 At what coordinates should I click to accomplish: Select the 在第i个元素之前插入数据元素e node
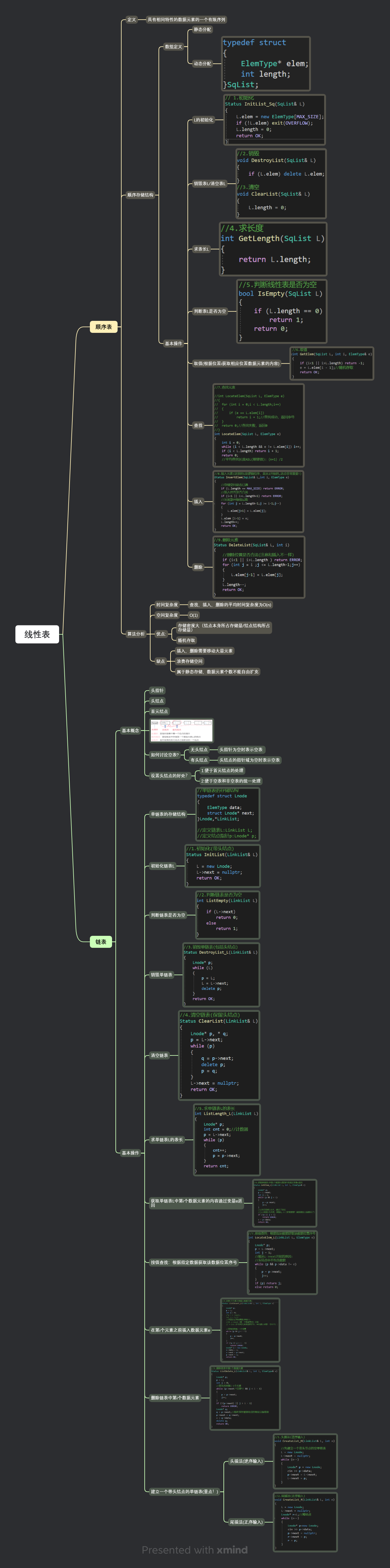[181, 1330]
